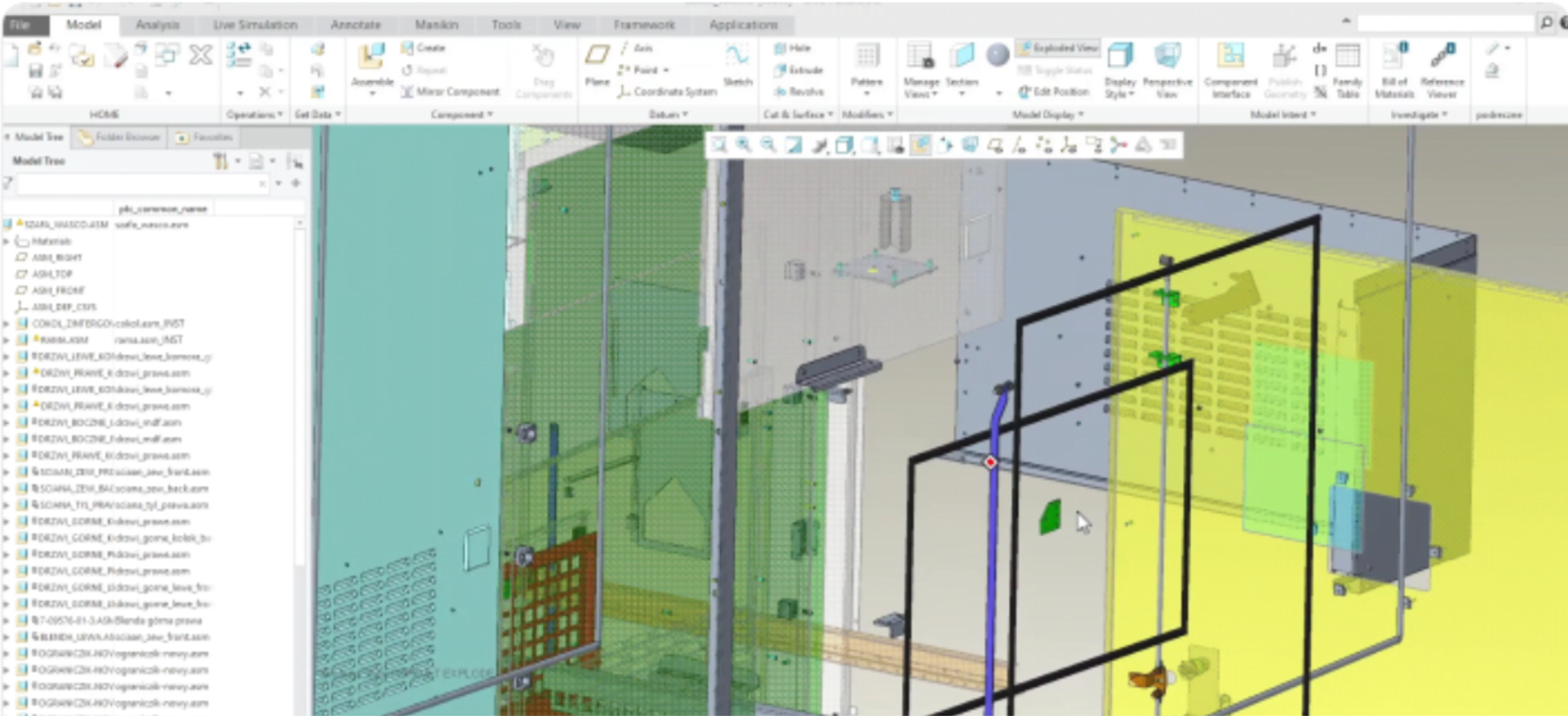Toggle the highlighted graphics toolbar display filter

point(920,145)
